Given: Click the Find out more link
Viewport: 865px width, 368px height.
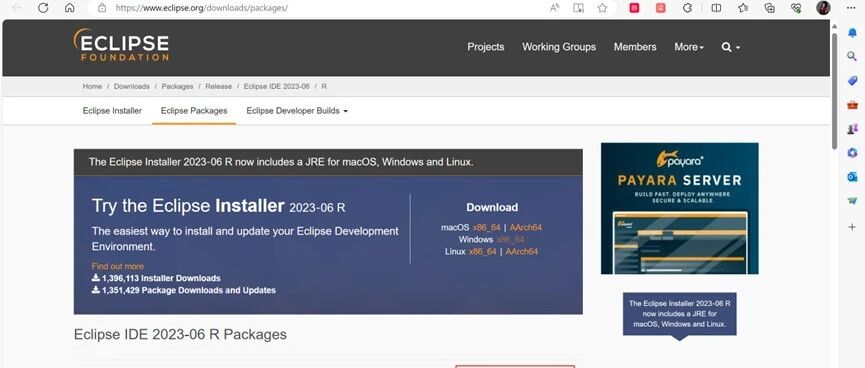Looking at the screenshot, I should pos(118,266).
